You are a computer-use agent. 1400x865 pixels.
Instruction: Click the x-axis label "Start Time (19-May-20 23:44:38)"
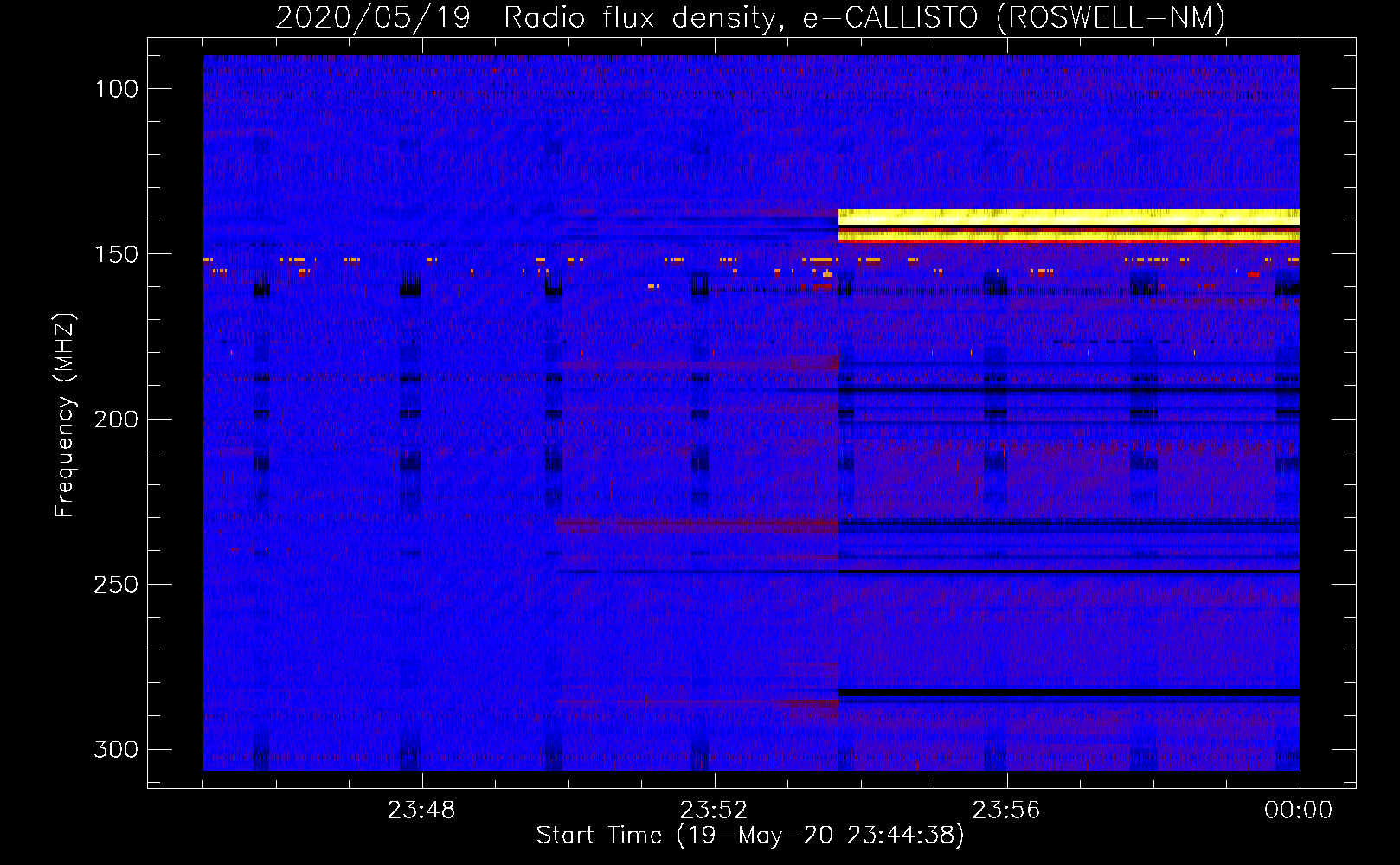[x=750, y=836]
